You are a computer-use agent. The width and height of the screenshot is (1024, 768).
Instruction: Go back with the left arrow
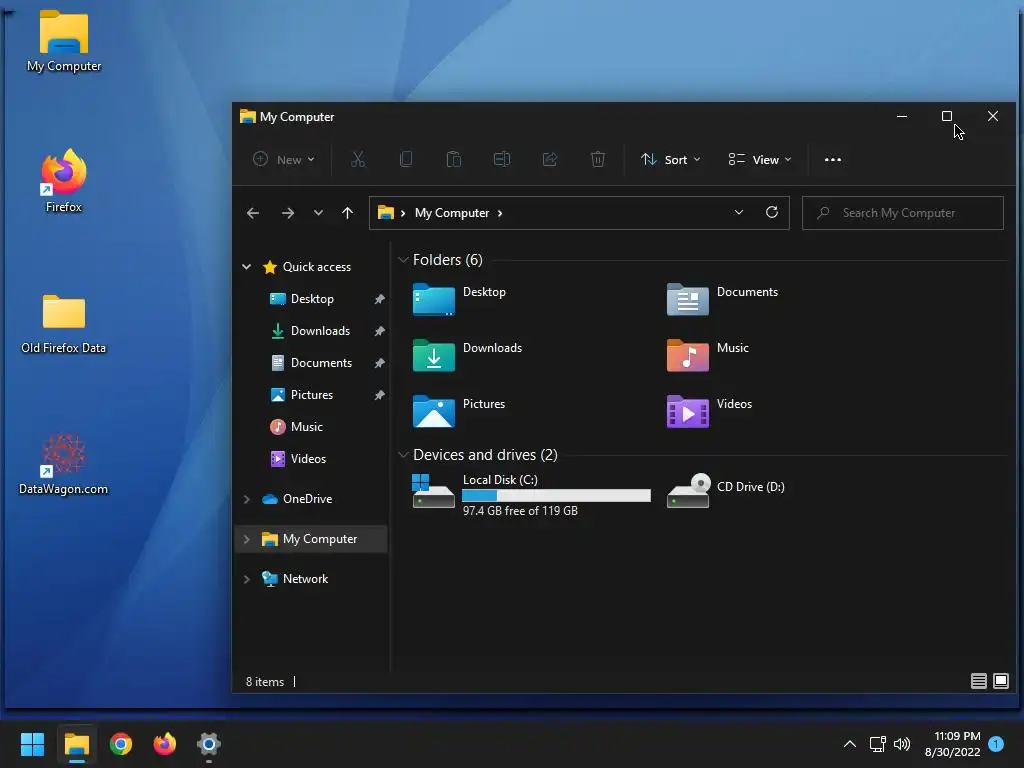click(253, 213)
